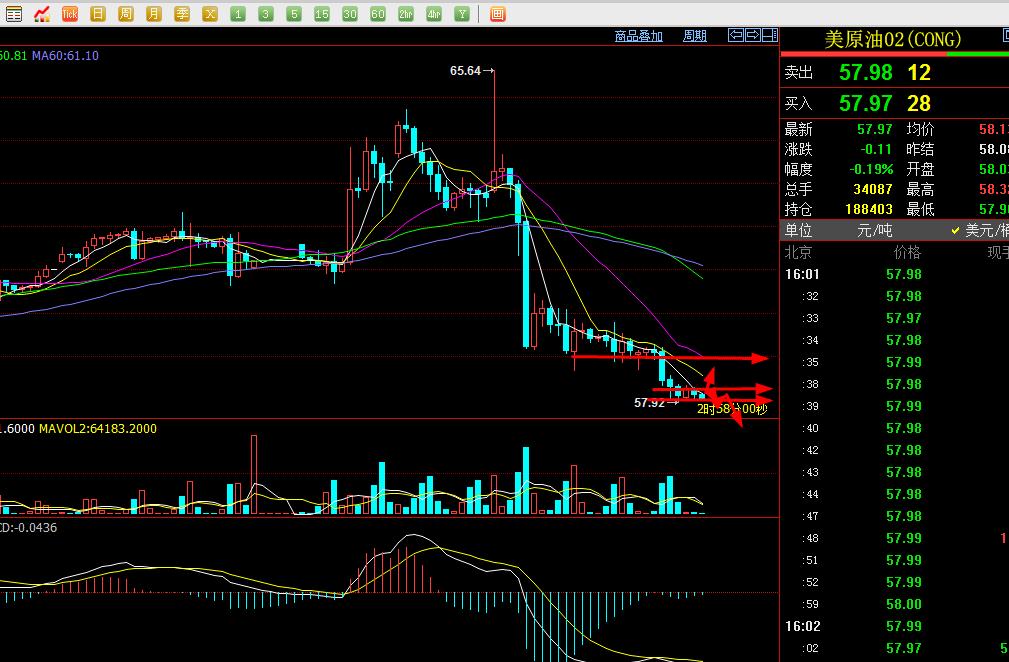Select the 元/吨 unit option
This screenshot has height=662, width=1009.
tap(874, 230)
